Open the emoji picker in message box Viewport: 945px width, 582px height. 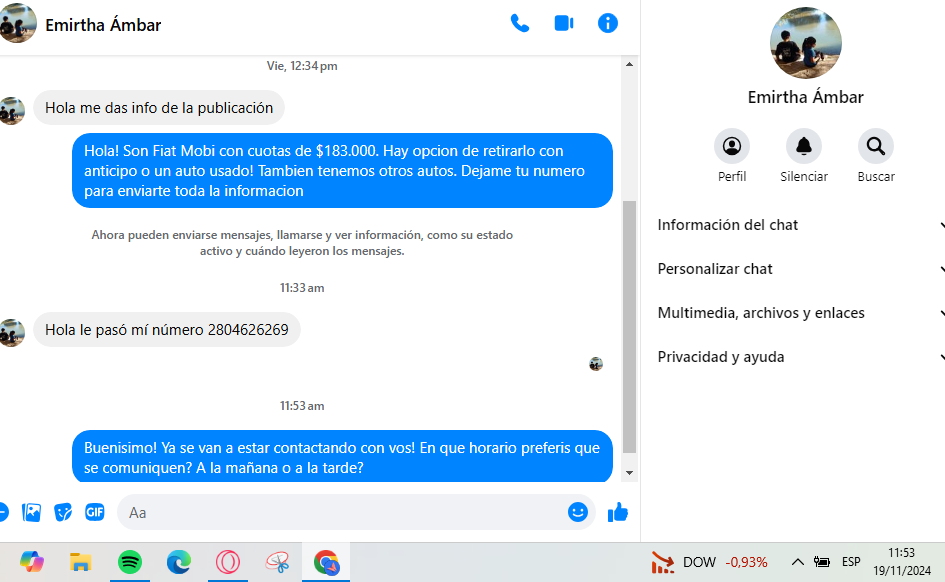coord(578,512)
